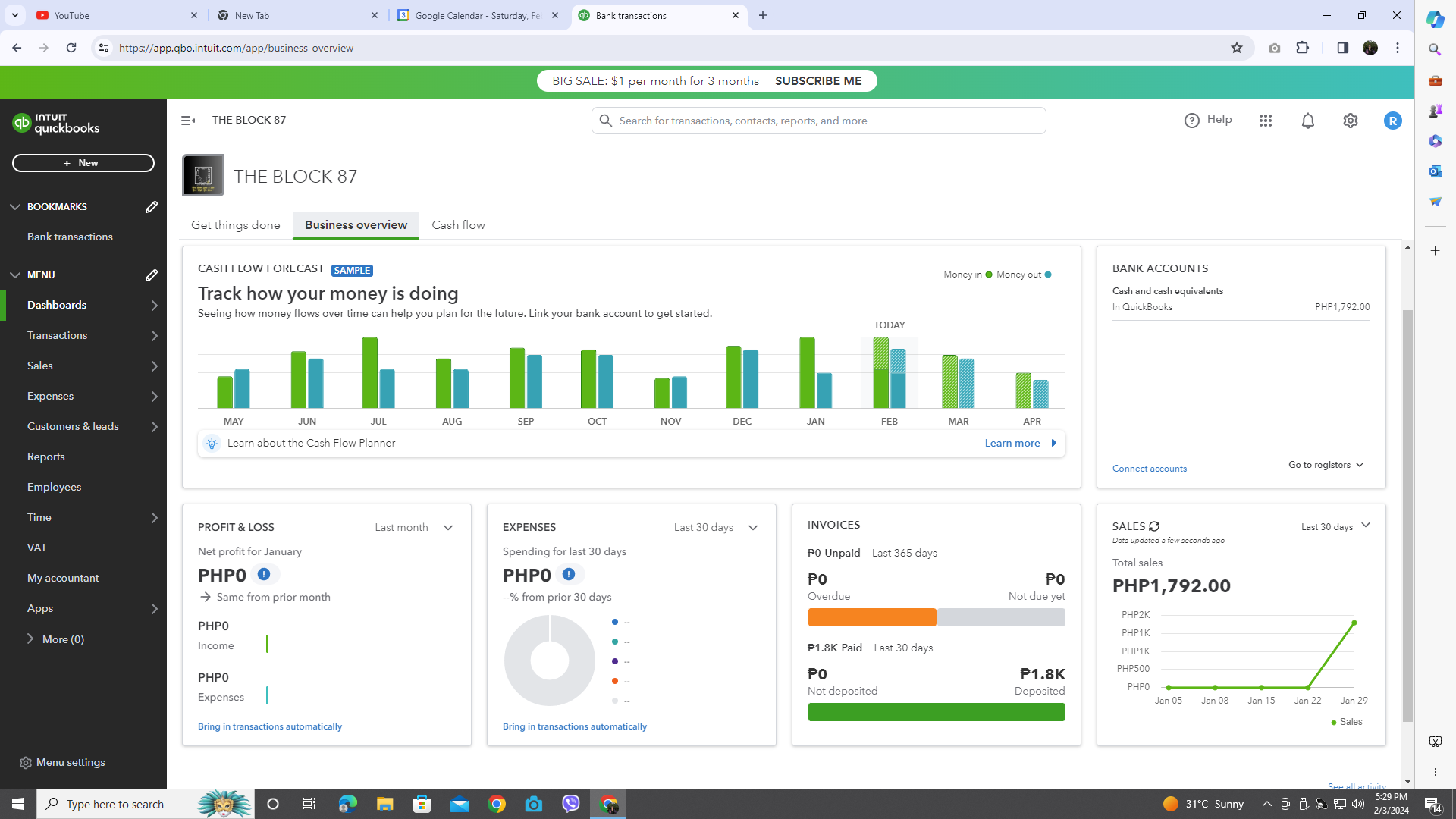
Task: Focus Windows taskbar search box
Action: click(144, 804)
